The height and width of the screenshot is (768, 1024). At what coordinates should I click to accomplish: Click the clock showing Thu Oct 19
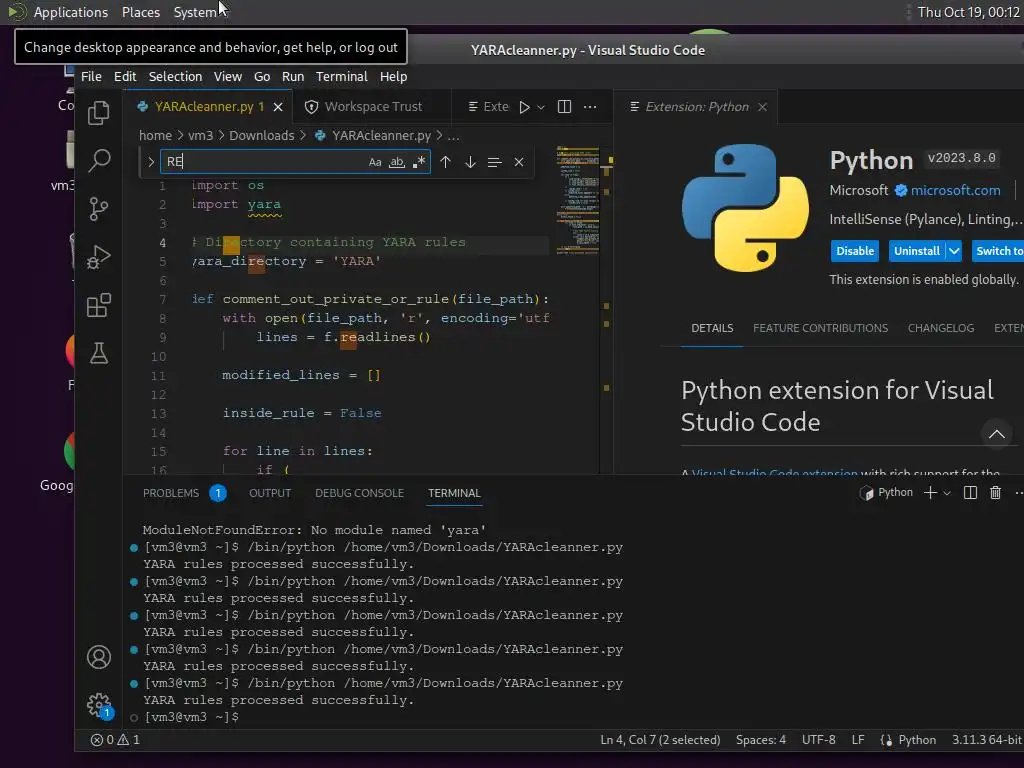(968, 12)
